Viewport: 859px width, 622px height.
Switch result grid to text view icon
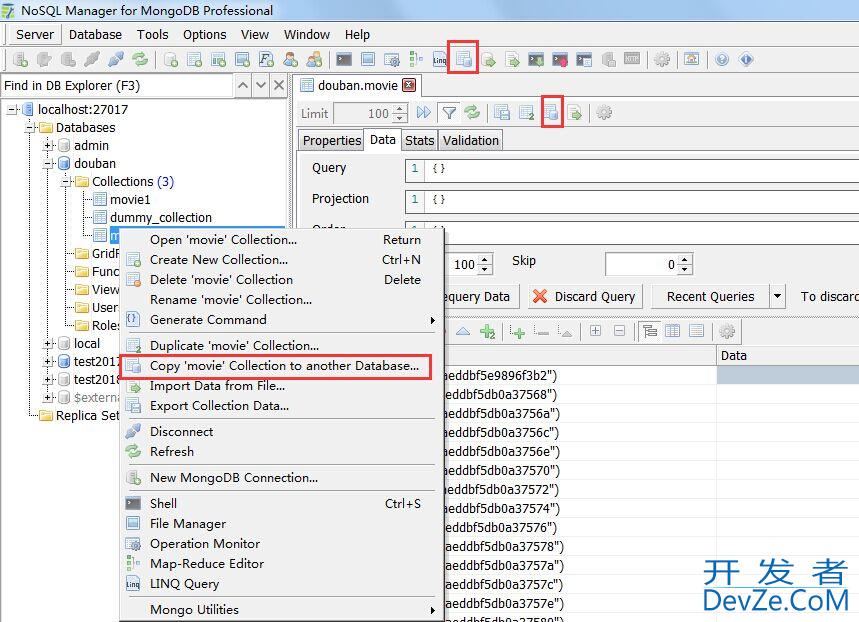pyautogui.click(x=696, y=330)
